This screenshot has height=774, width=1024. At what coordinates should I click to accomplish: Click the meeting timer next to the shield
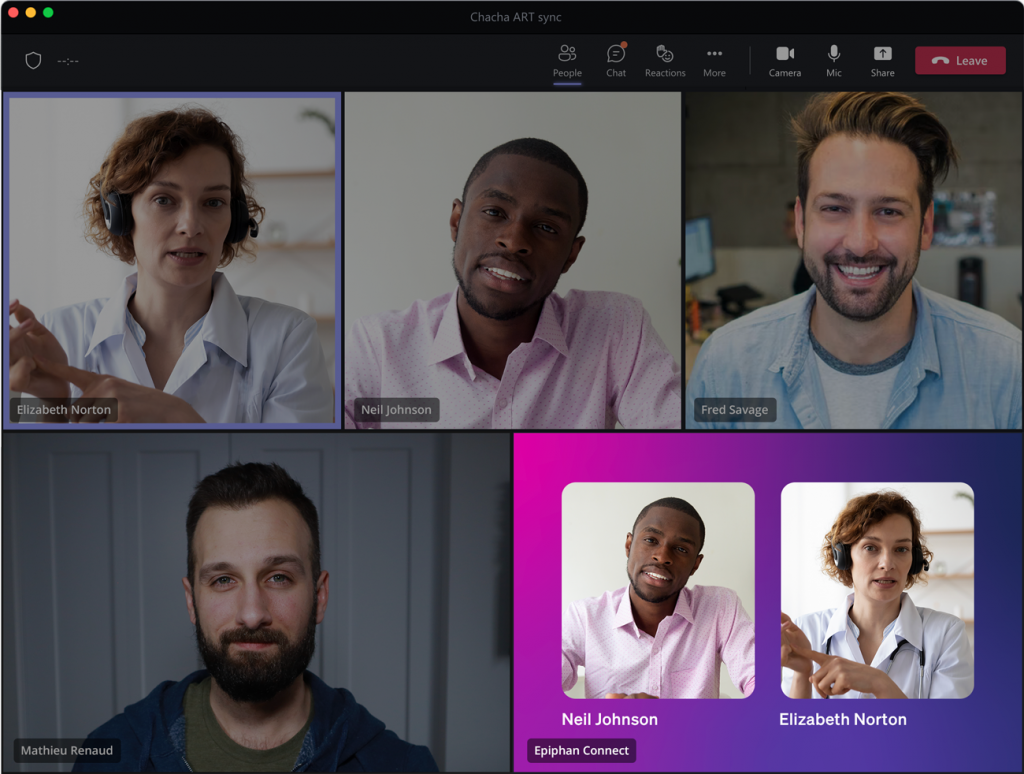68,60
